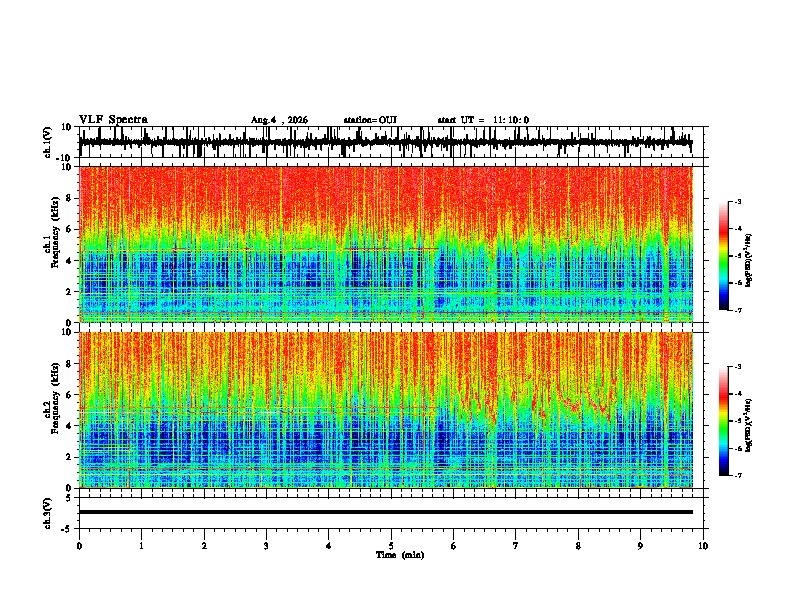This screenshot has height=612, width=792.
Task: Click the ch.1 color scale bar
Action: [724, 256]
